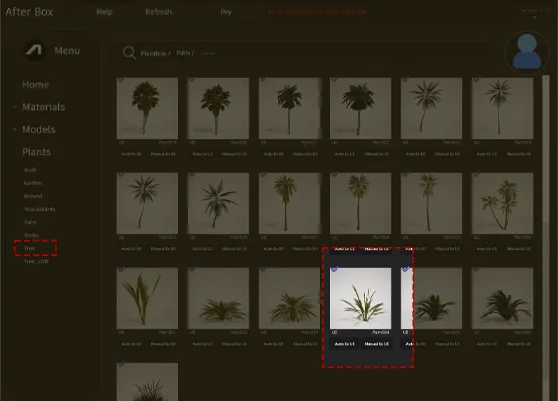This screenshot has width=558, height=401.
Task: Click the Buy button in the top bar
Action: [226, 12]
